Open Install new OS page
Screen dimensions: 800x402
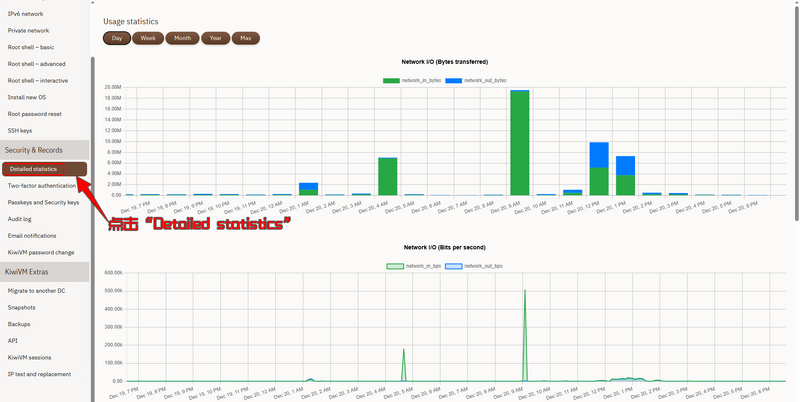[x=27, y=97]
